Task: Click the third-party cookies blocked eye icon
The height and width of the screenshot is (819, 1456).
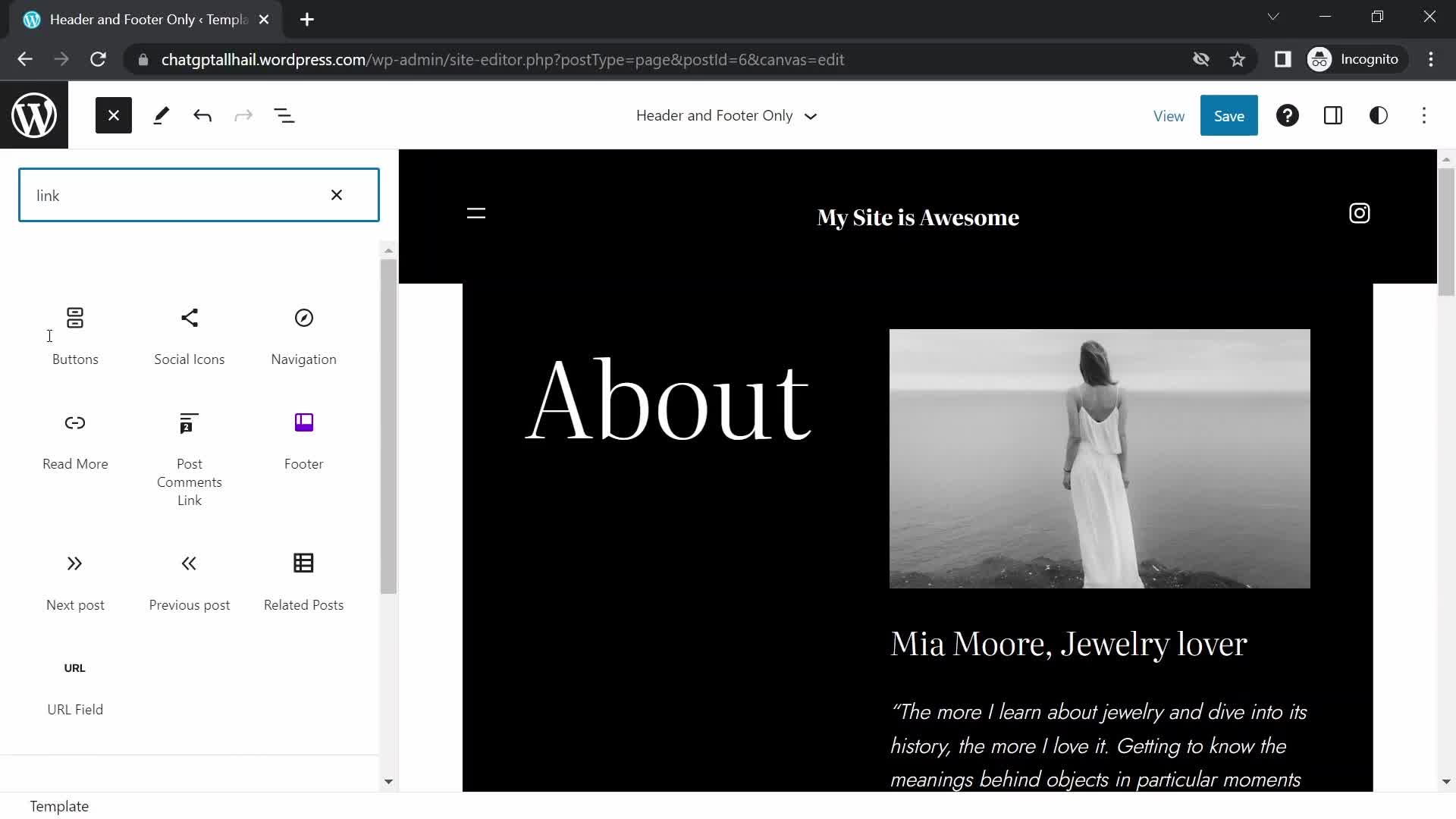Action: click(1200, 59)
